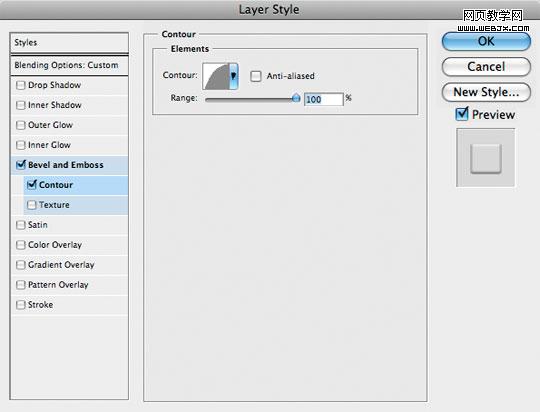Select the Gradient Overlay label
This screenshot has height=412, width=540.
[x=61, y=265]
